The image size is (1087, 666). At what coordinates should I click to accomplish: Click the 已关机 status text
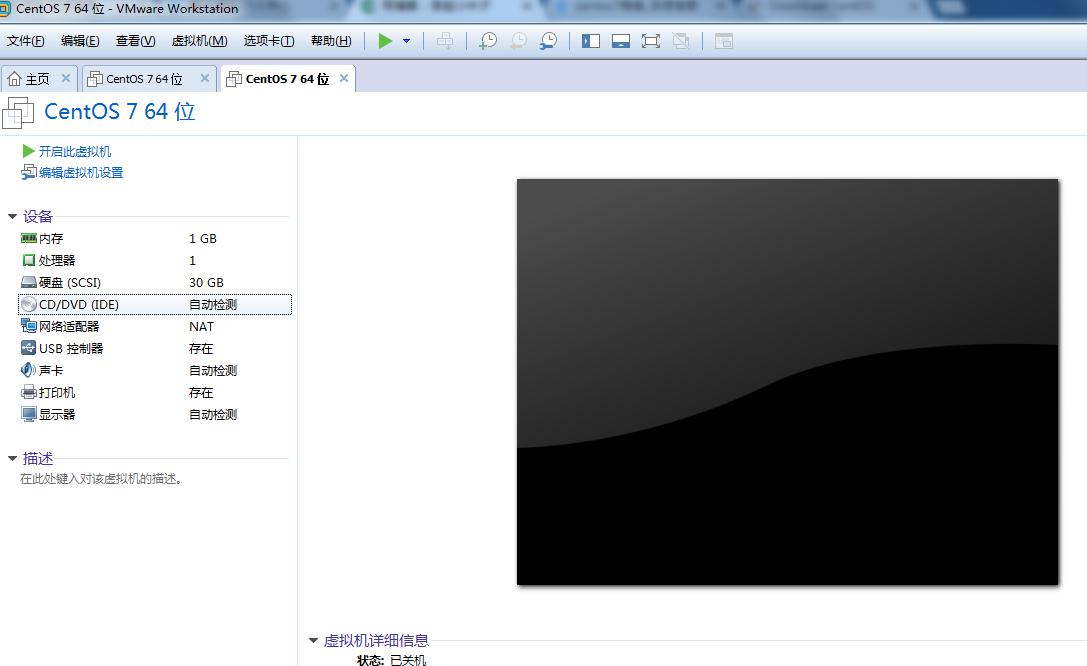pos(408,660)
